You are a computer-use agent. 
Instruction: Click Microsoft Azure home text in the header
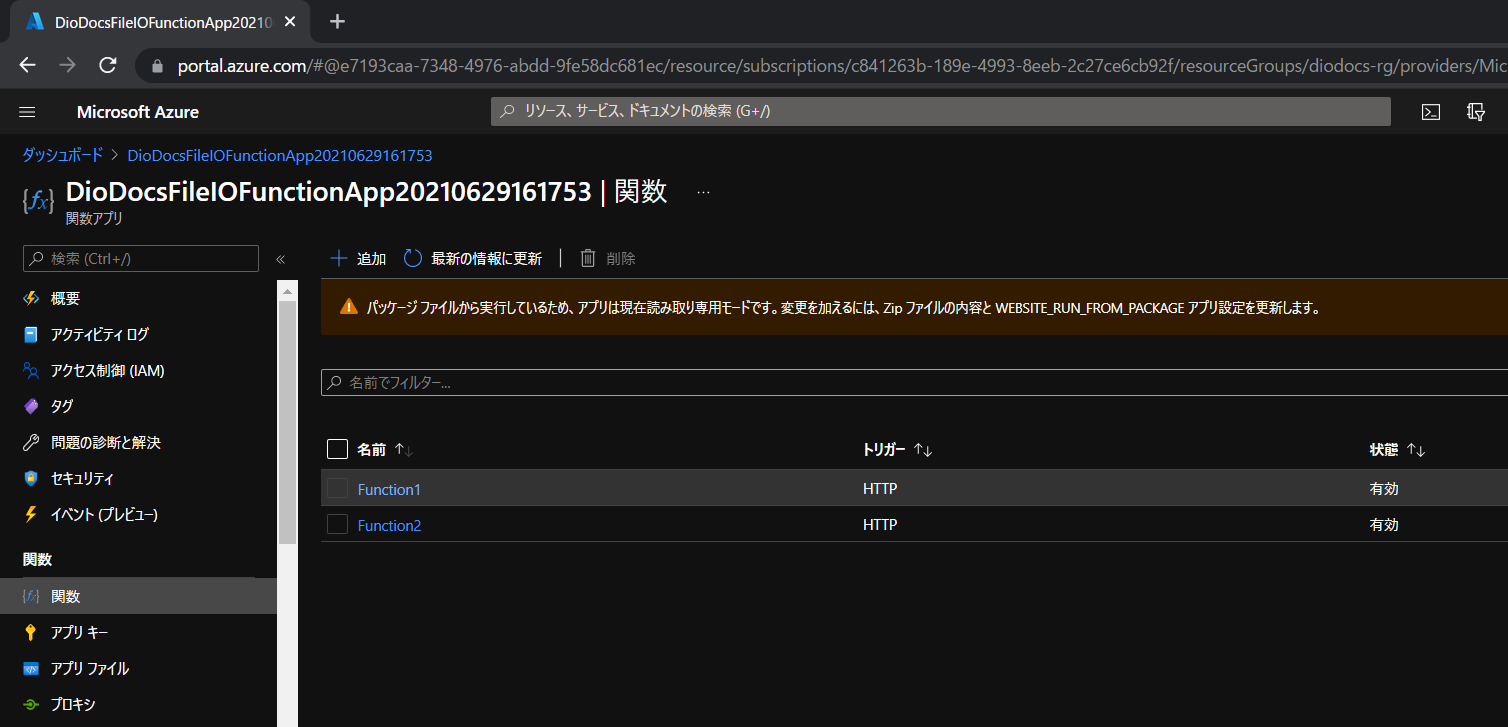click(x=138, y=112)
